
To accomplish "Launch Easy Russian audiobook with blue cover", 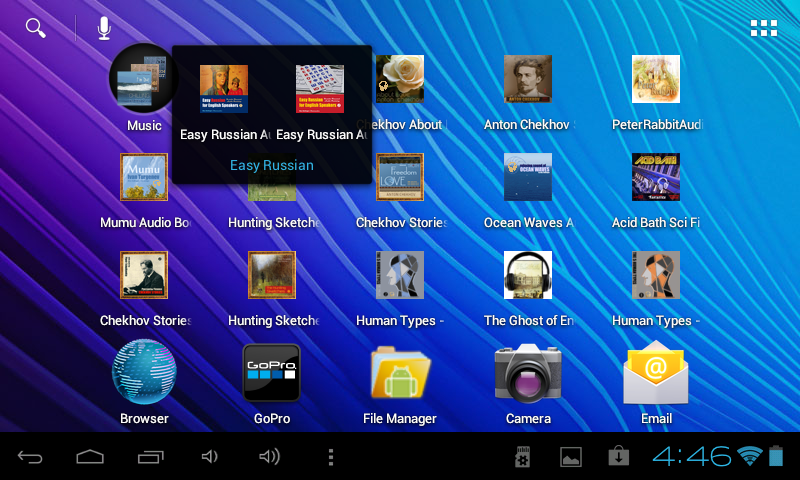I will (224, 89).
